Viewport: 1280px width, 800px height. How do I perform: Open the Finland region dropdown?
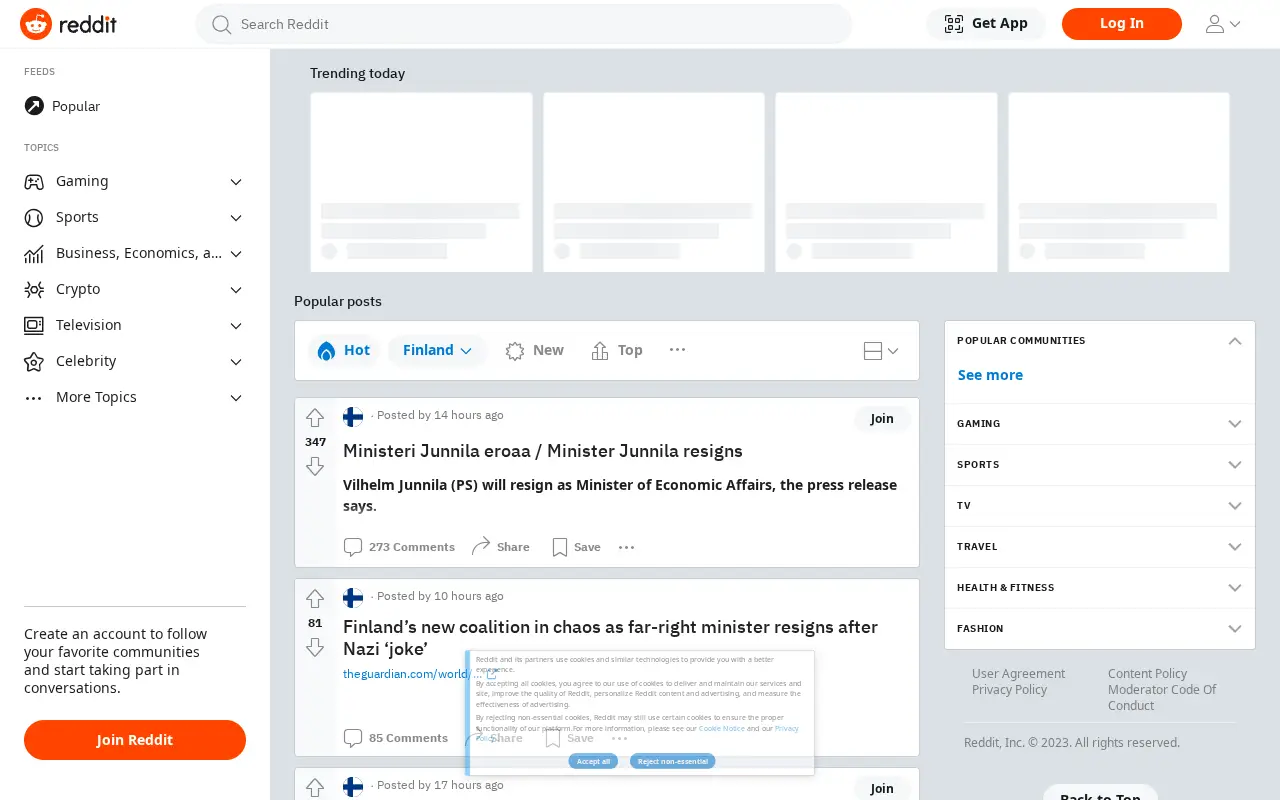pyautogui.click(x=437, y=351)
